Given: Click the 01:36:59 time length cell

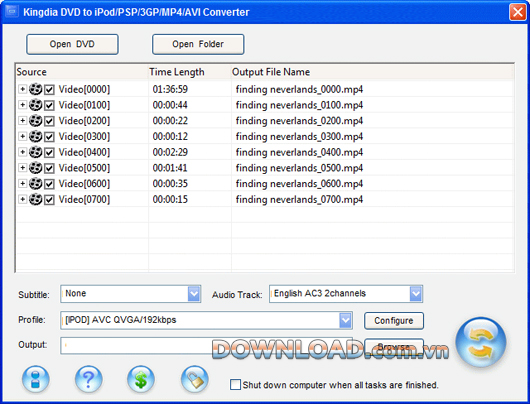Looking at the screenshot, I should click(170, 89).
